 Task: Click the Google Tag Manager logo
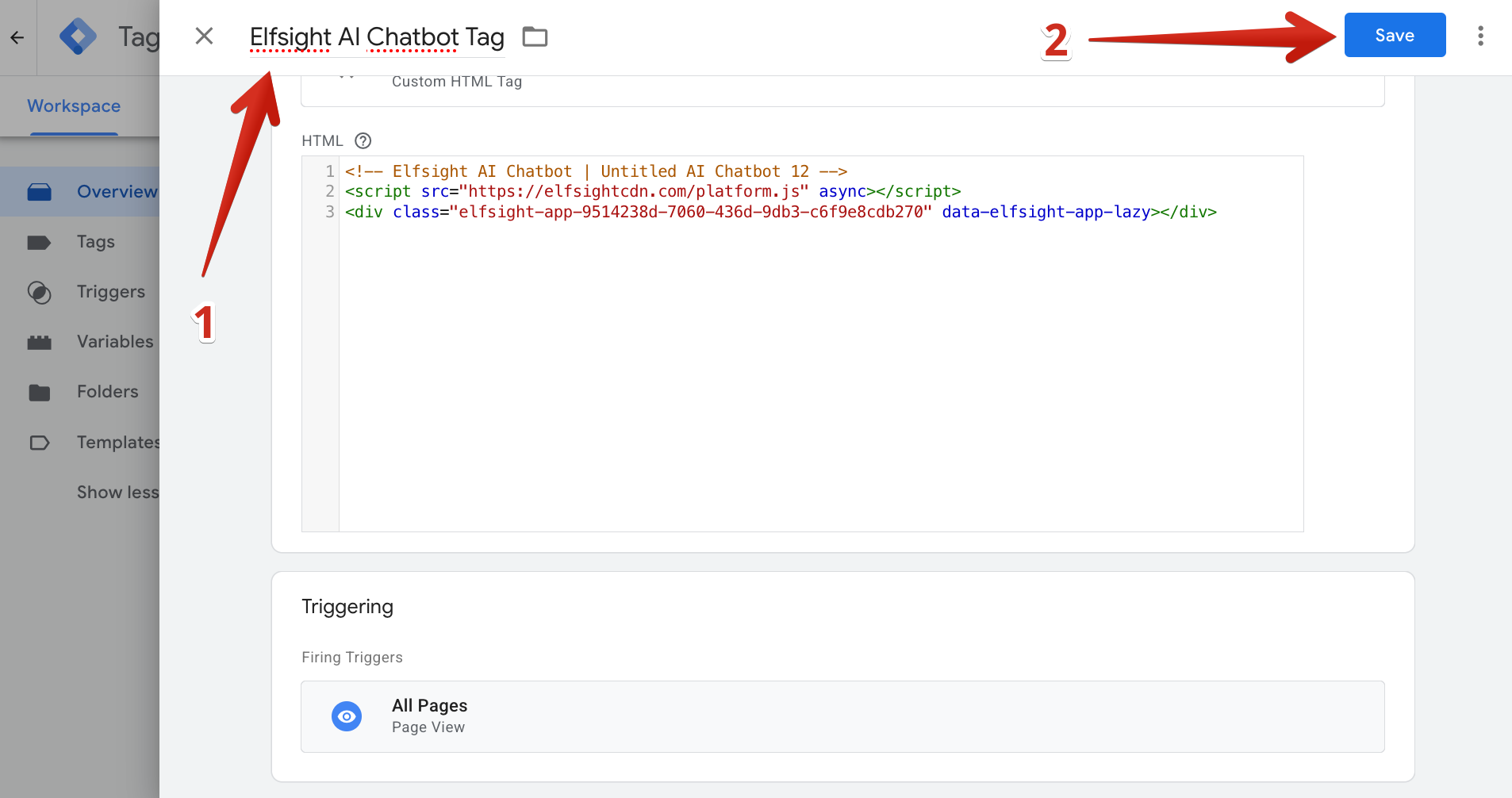[x=78, y=37]
